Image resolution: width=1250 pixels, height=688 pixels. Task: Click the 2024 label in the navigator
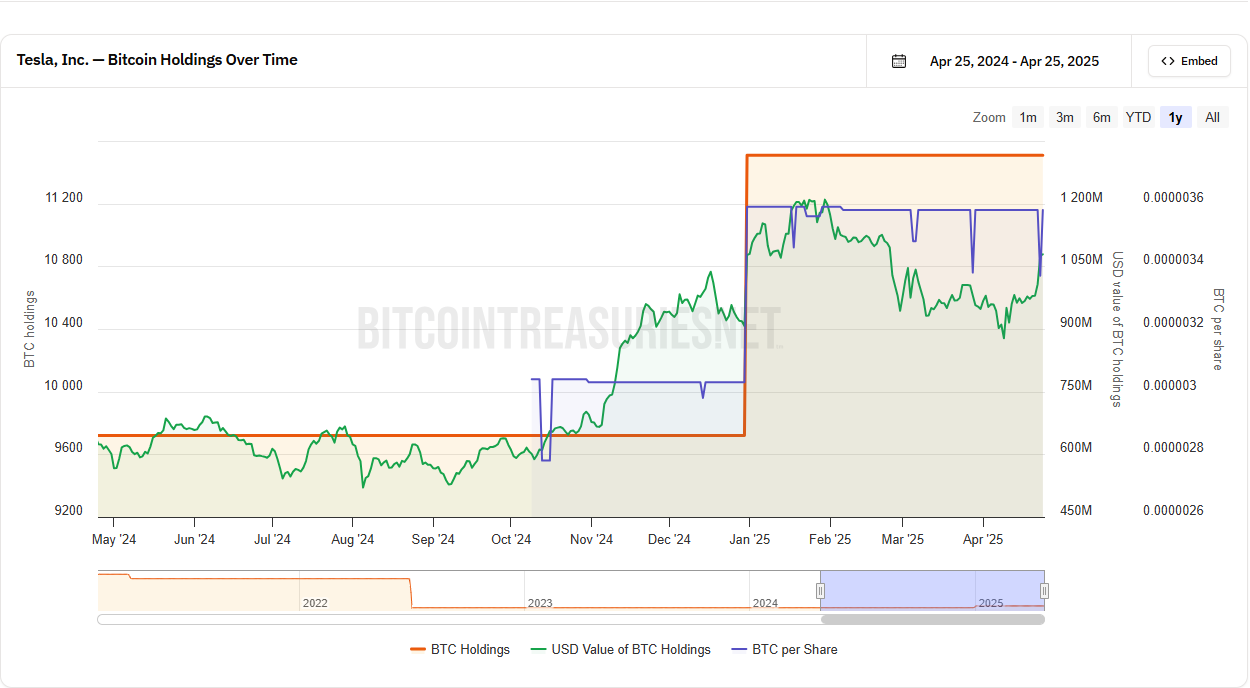point(765,603)
